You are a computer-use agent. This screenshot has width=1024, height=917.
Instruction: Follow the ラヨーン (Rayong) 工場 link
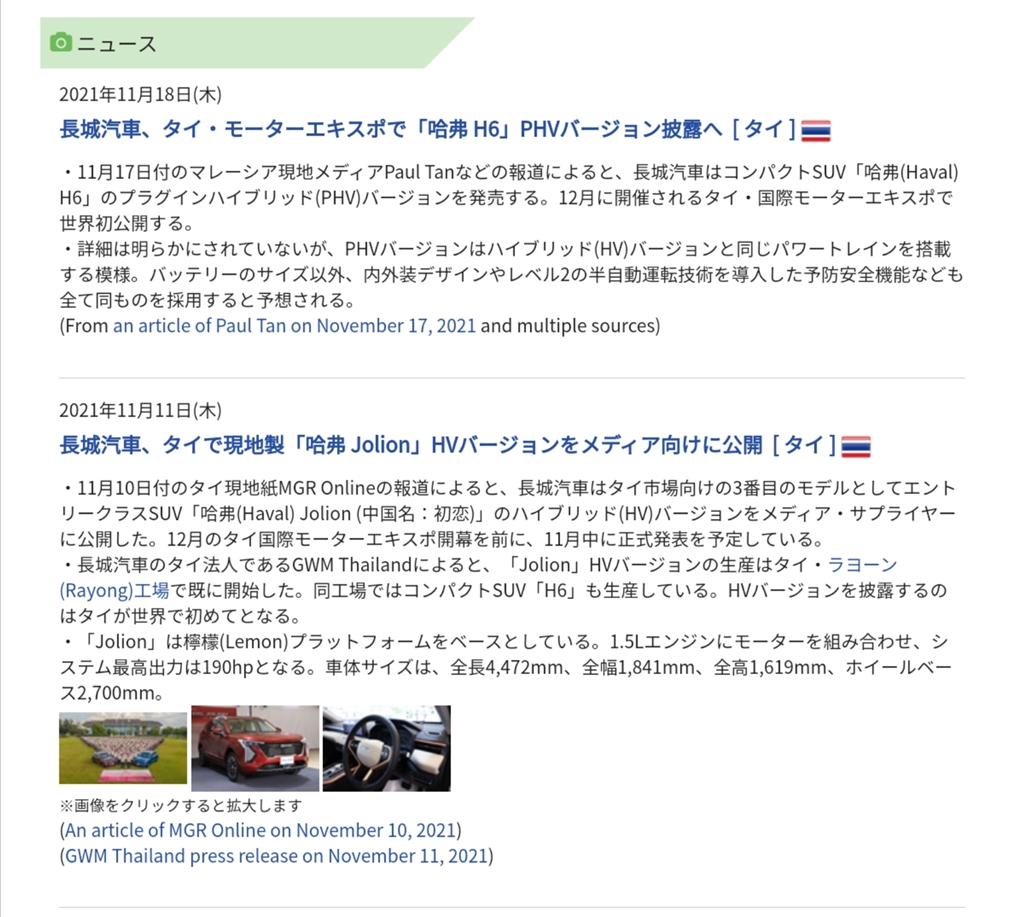[478, 577]
